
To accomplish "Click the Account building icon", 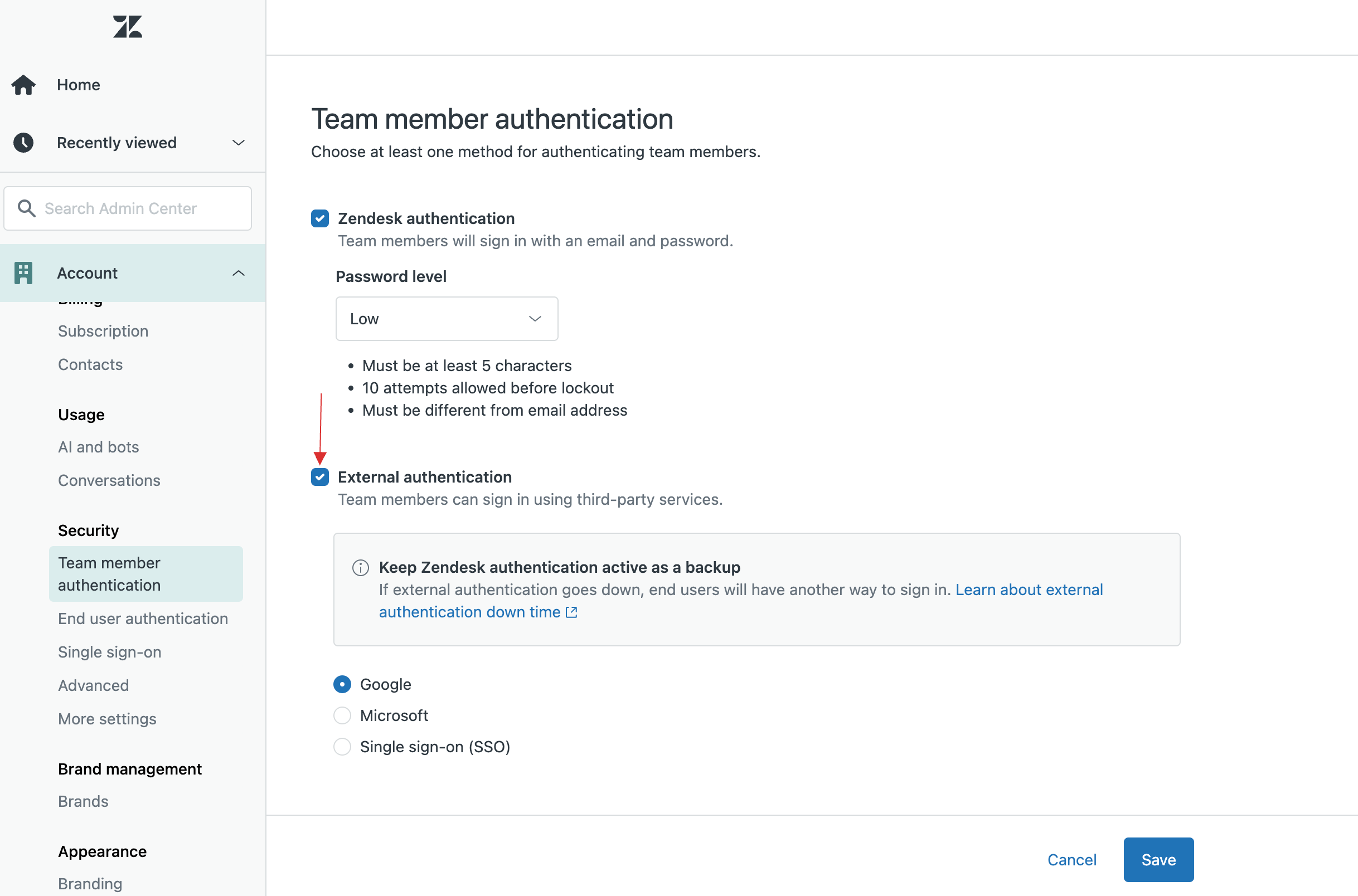I will 23,273.
